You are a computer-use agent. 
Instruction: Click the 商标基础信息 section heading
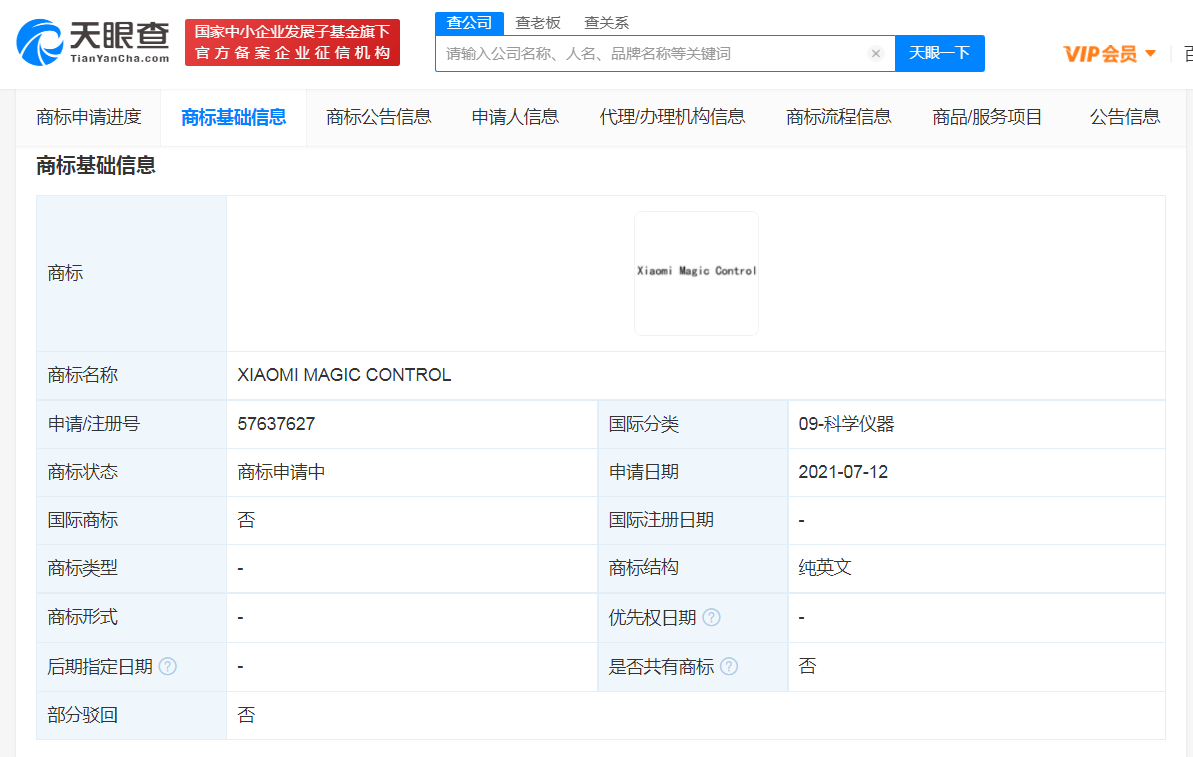coord(96,166)
